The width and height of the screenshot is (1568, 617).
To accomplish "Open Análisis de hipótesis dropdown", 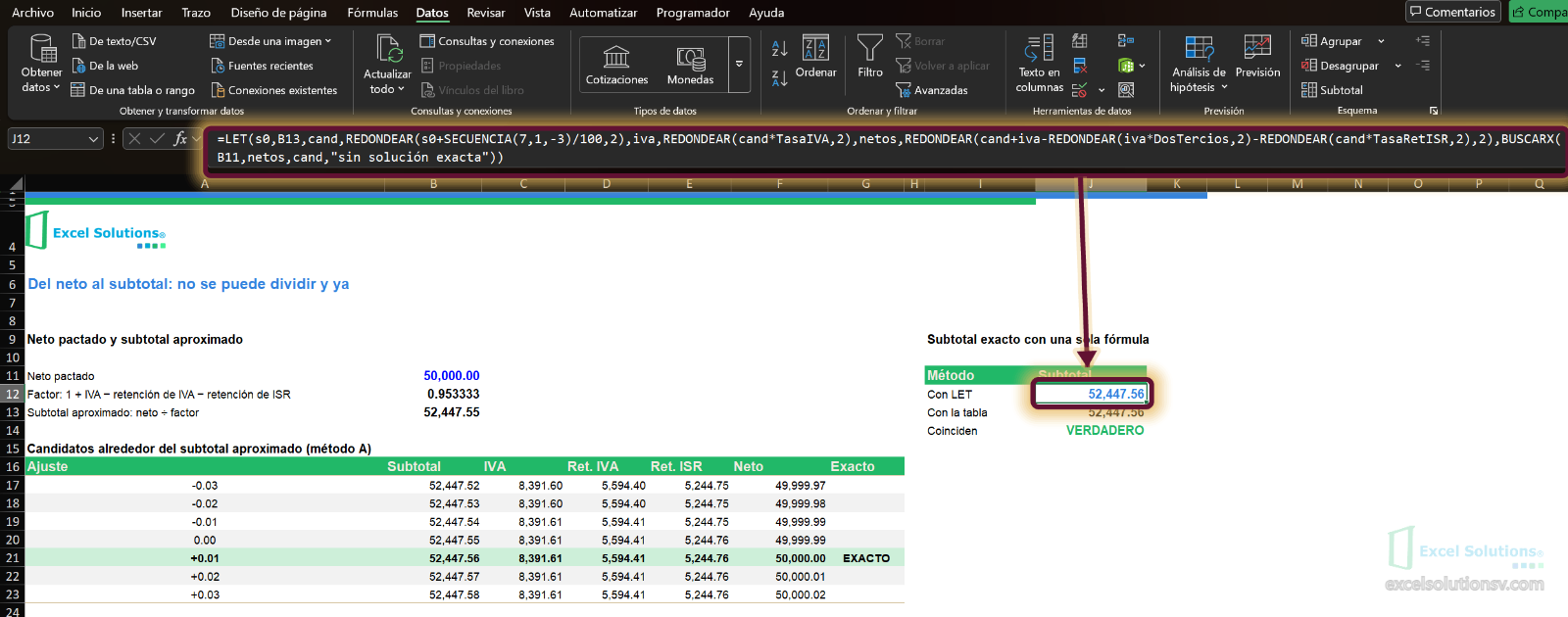I will click(1199, 65).
